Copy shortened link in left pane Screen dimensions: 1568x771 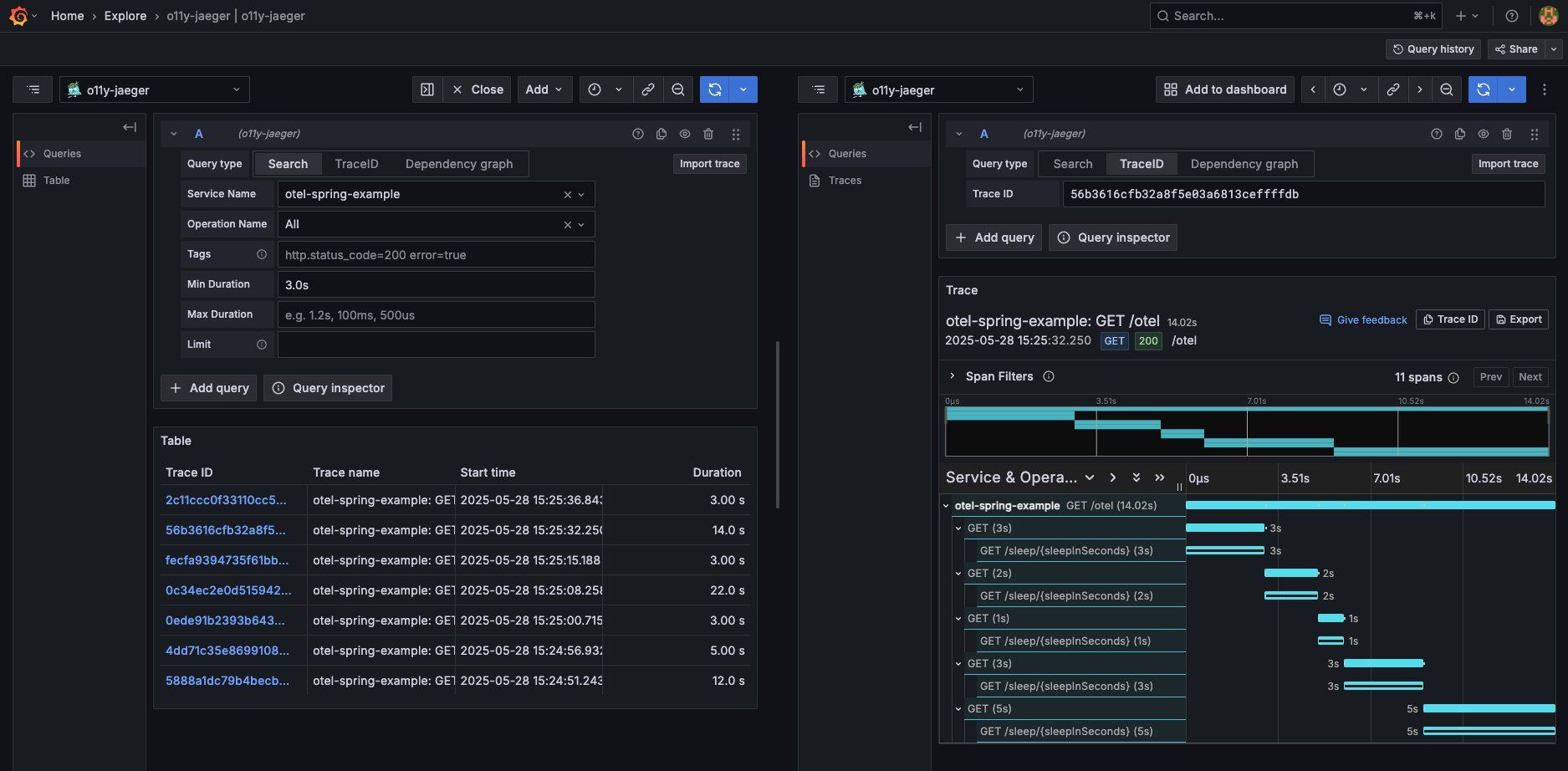[648, 89]
